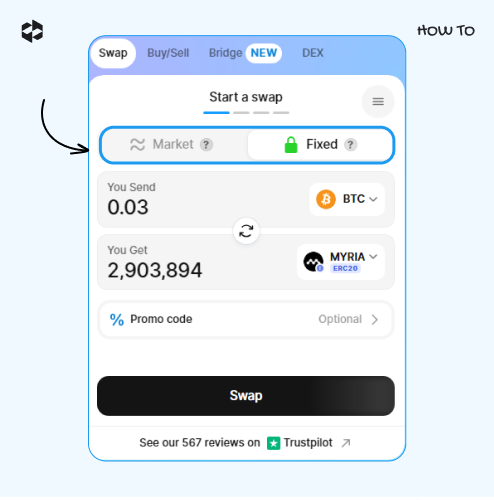
Task: Click the MYRIA token logo
Action: pos(313,262)
